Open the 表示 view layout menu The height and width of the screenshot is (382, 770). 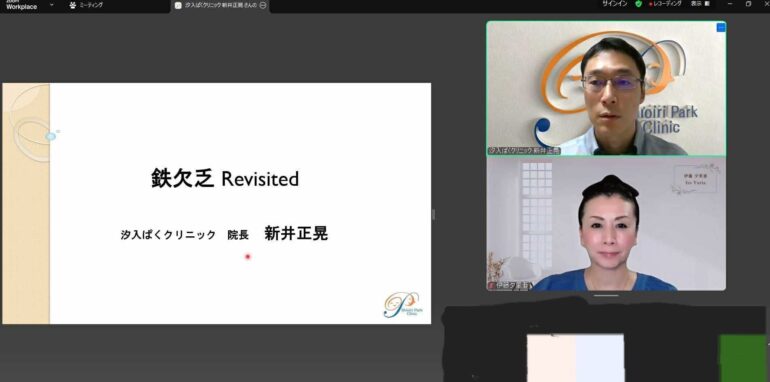(700, 3)
